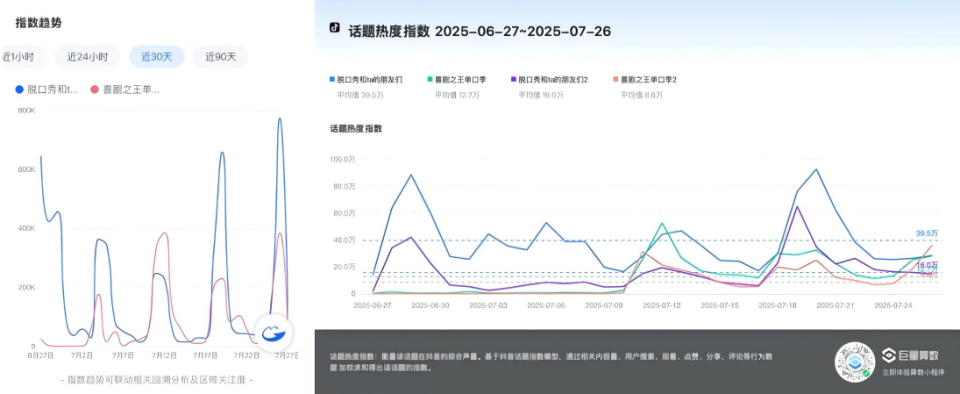Click the 40.0万 y-axis label
The image size is (960, 394).
coord(344,240)
